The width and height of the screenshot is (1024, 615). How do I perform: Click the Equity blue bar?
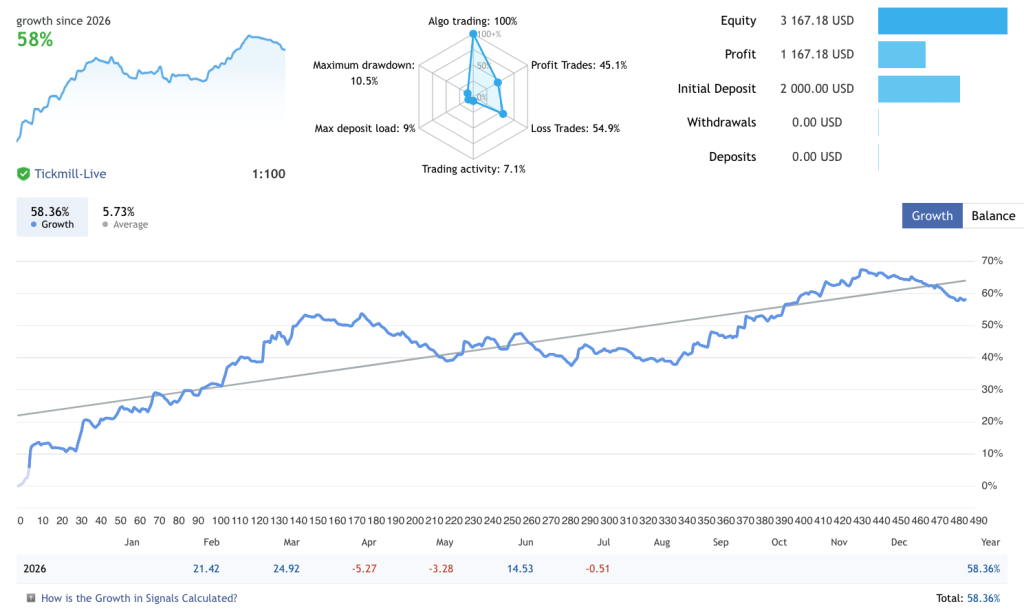coord(942,21)
